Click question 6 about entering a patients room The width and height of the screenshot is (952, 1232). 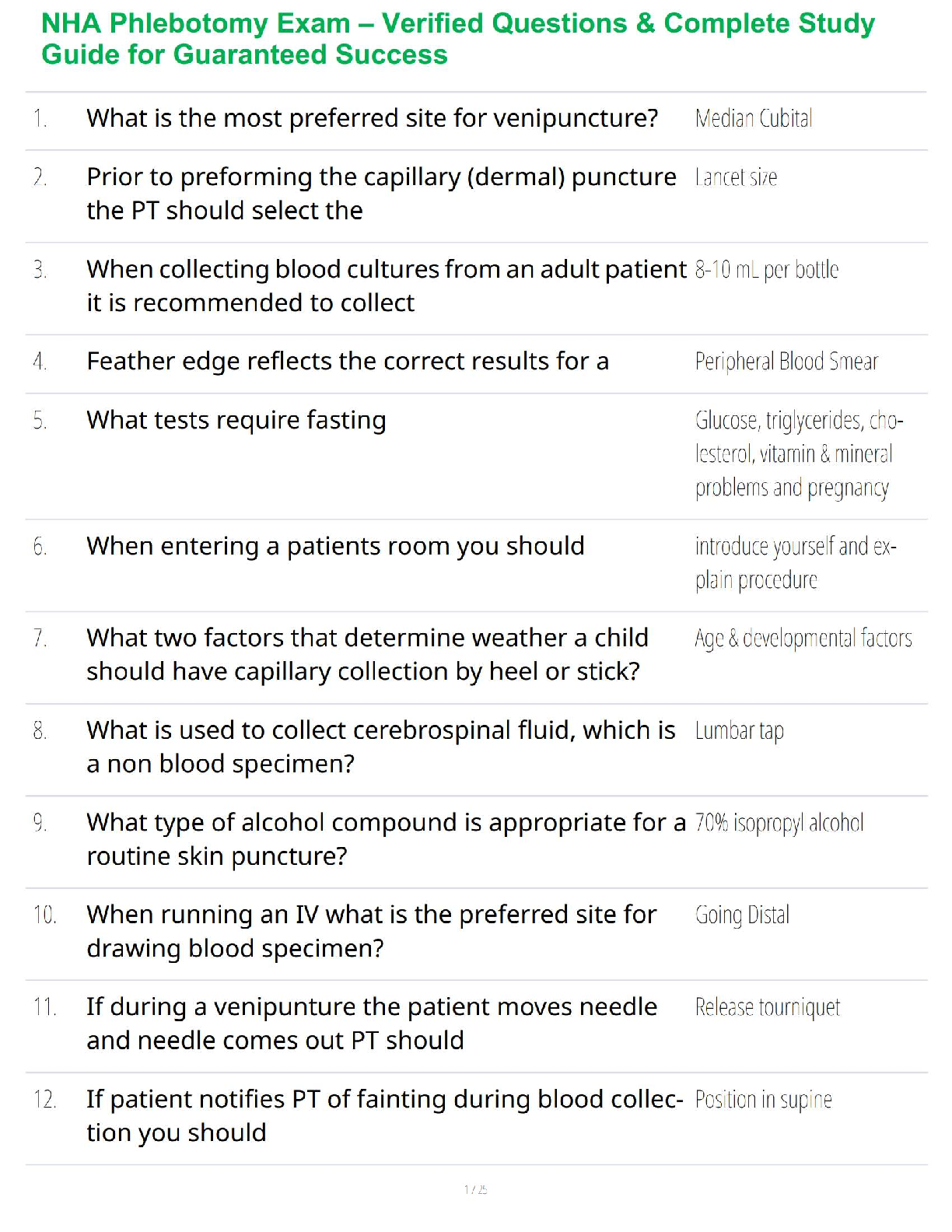(x=335, y=546)
